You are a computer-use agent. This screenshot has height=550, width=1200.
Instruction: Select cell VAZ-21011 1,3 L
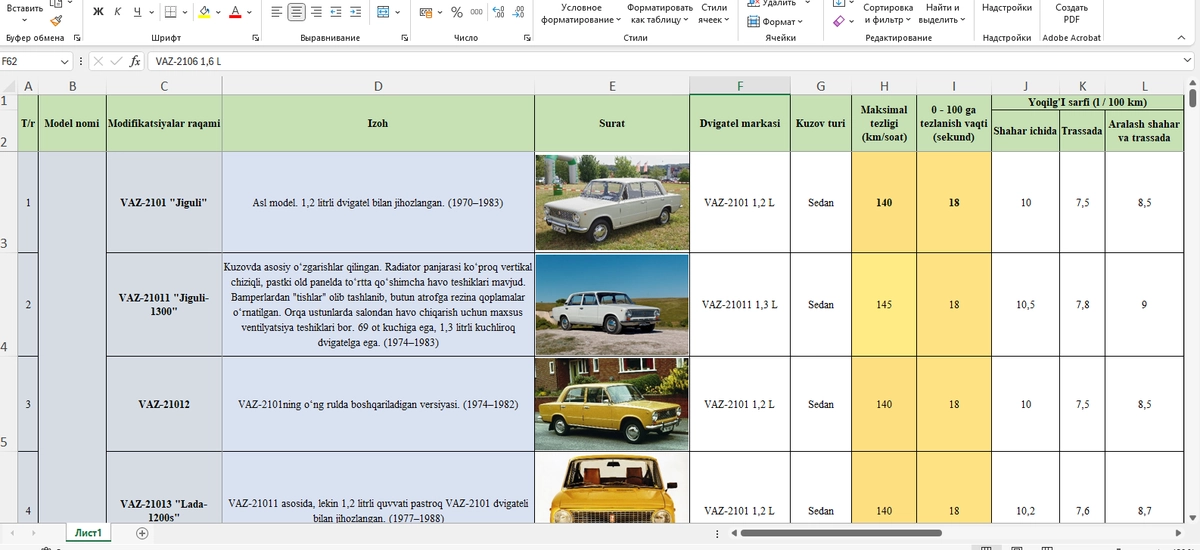740,304
